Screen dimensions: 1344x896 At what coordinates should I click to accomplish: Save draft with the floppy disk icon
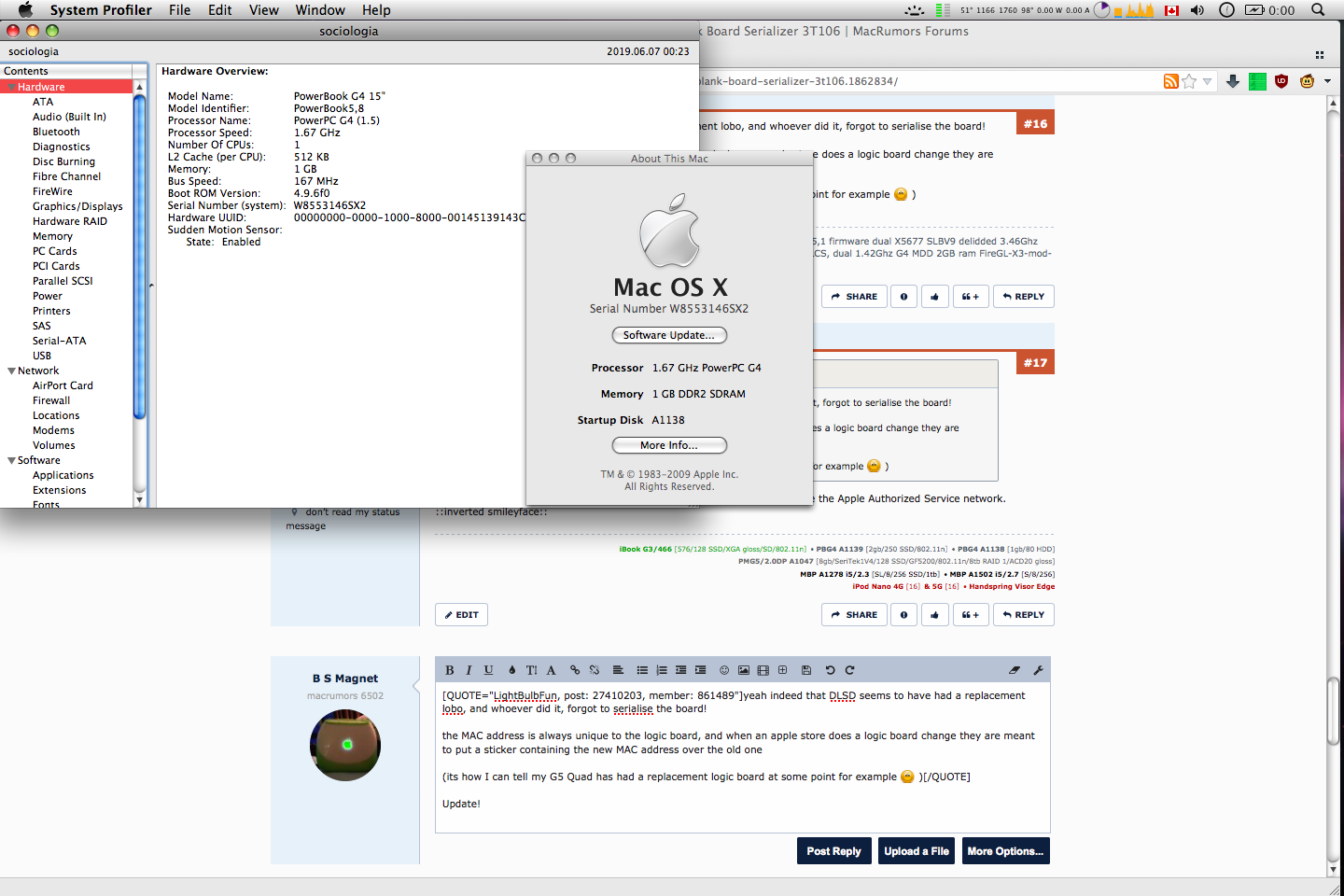[x=806, y=670]
